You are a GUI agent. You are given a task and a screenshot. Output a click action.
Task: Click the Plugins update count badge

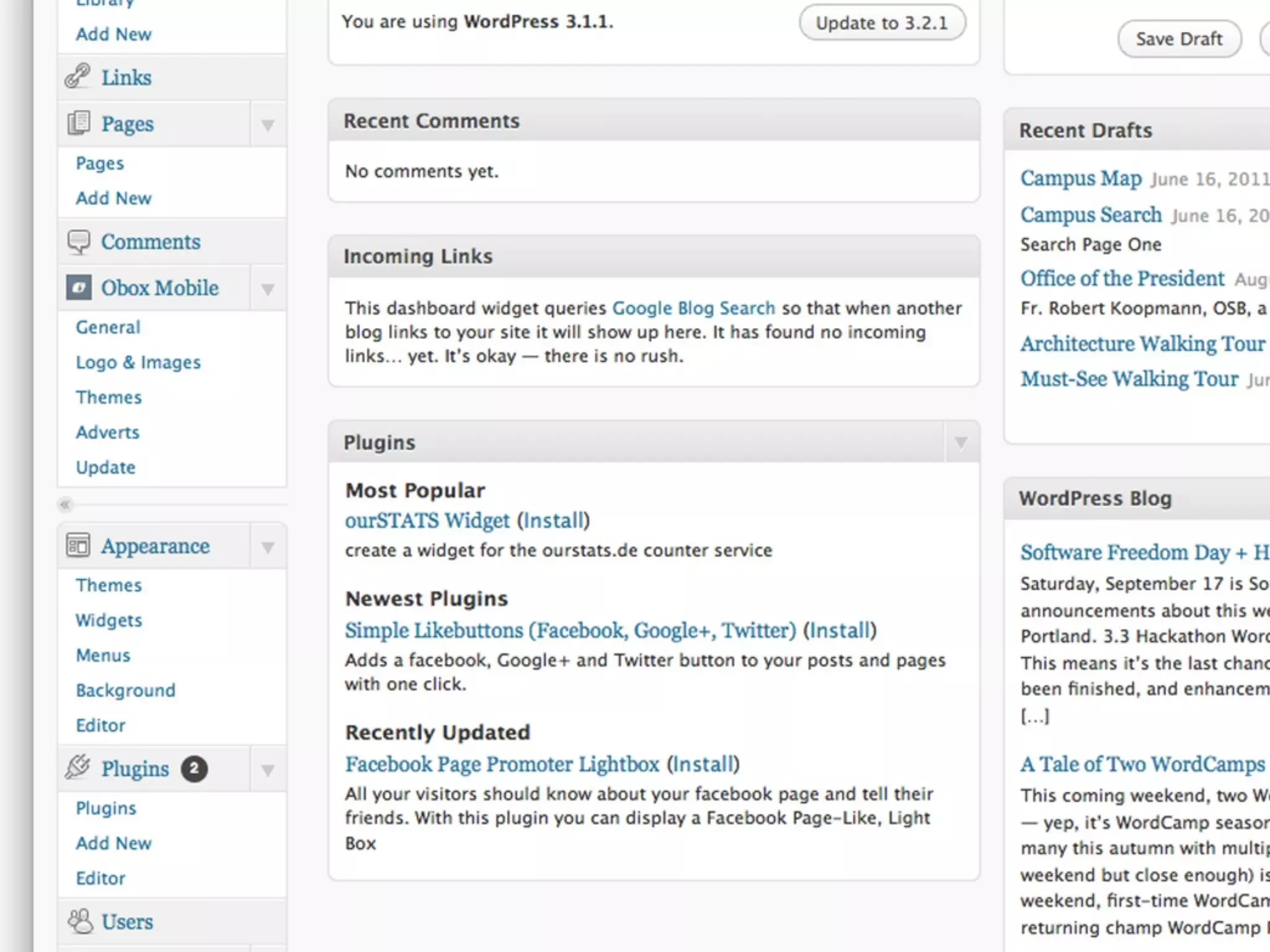[x=194, y=769]
